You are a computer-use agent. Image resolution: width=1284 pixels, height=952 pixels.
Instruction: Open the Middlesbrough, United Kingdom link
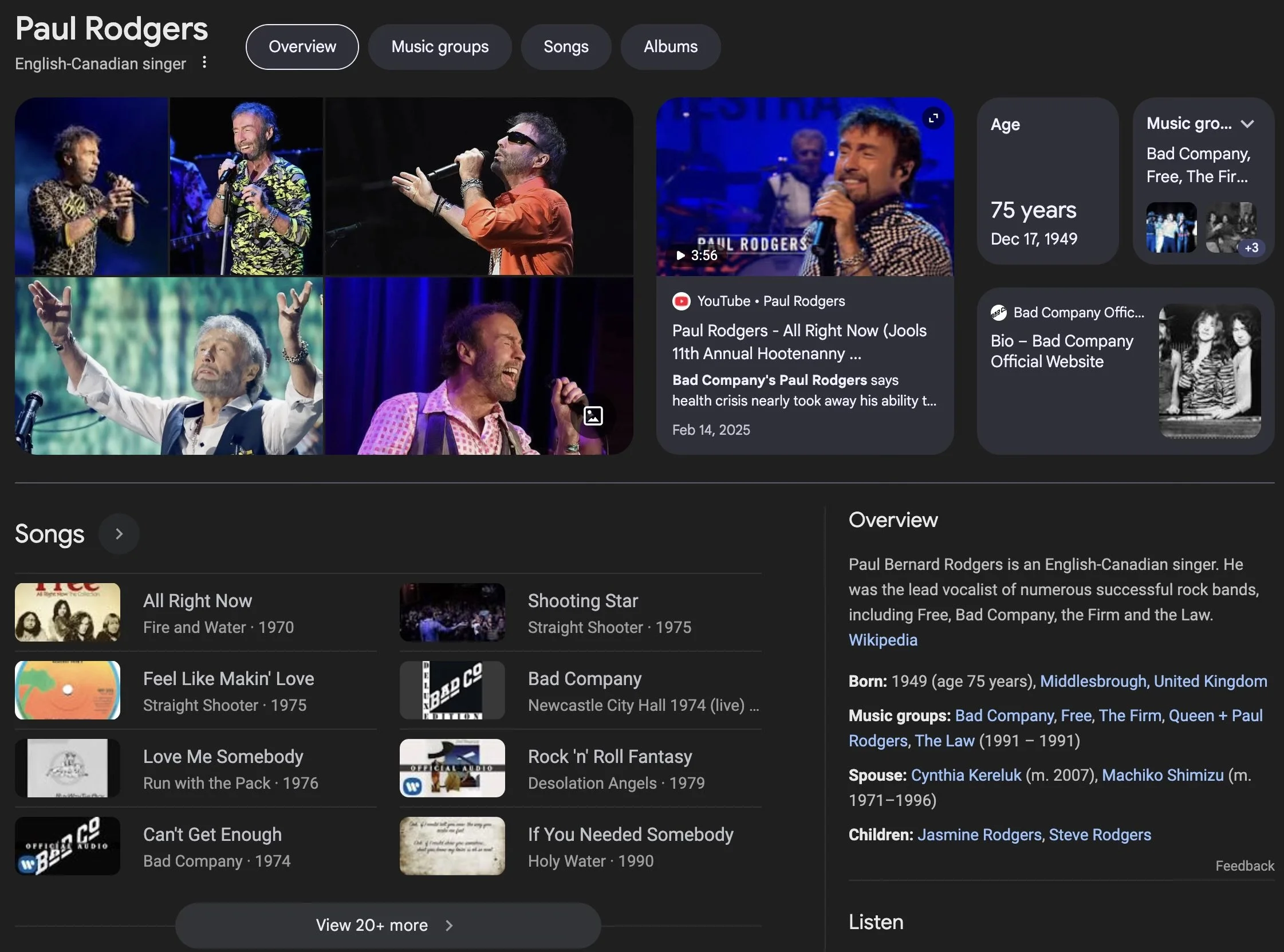(1153, 681)
